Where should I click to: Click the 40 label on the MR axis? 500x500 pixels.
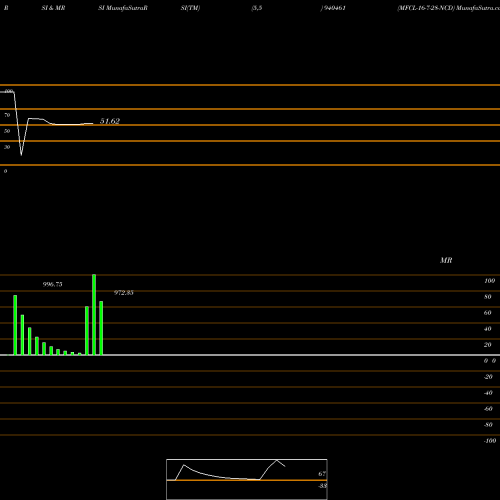(488, 329)
